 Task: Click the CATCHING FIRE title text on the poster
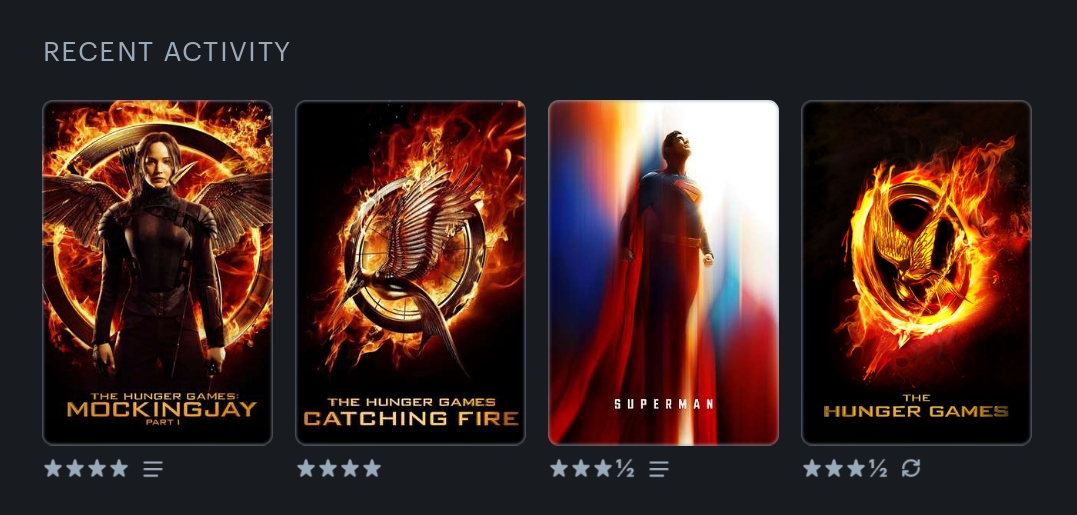click(411, 418)
